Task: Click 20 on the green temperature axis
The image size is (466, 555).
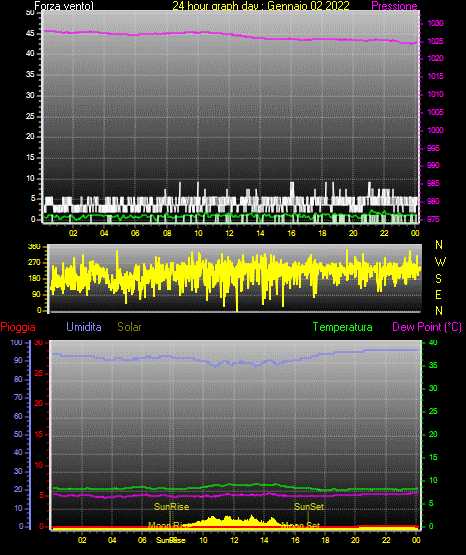Action: point(433,434)
